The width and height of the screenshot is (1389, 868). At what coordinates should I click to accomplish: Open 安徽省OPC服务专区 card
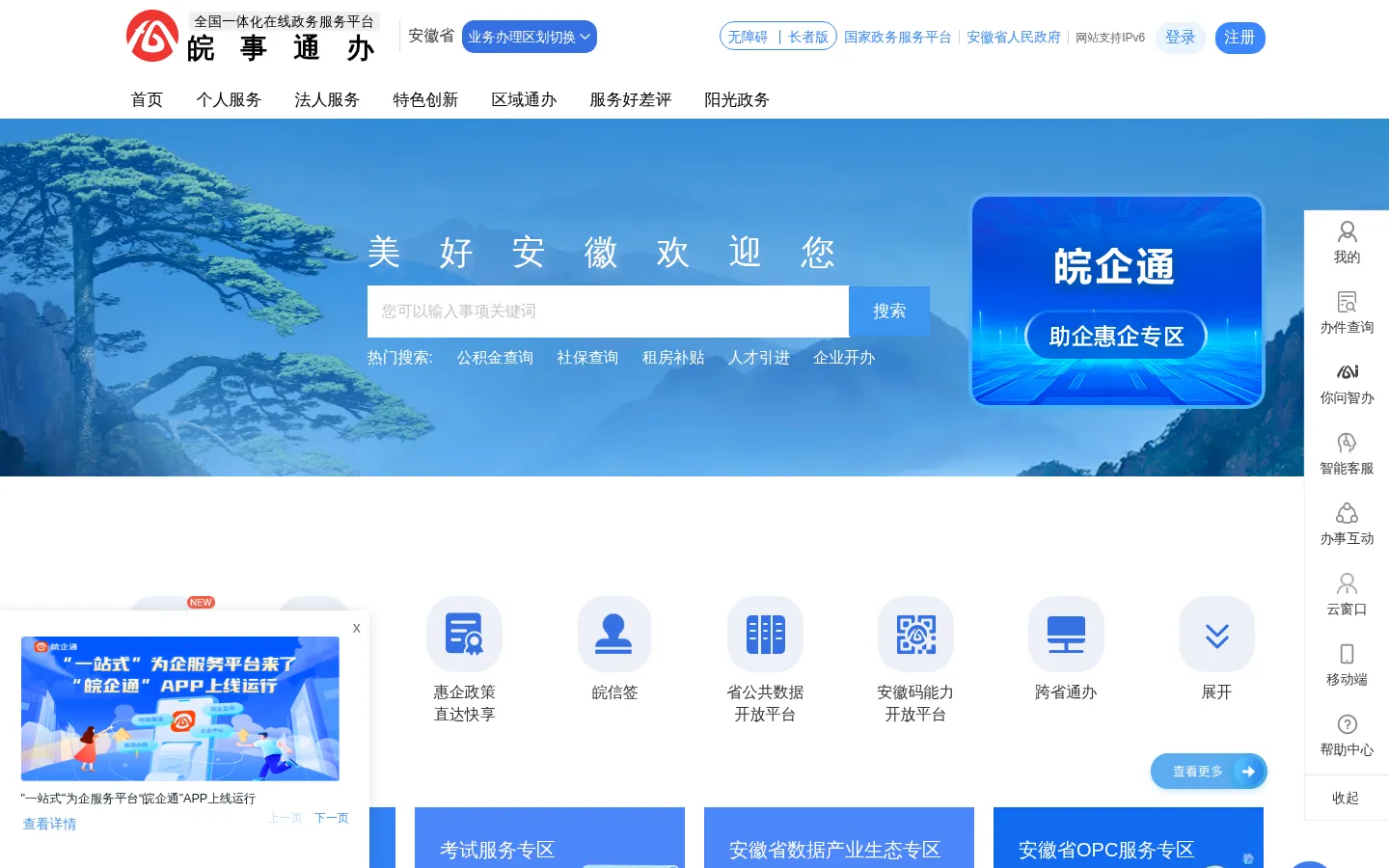click(1129, 837)
